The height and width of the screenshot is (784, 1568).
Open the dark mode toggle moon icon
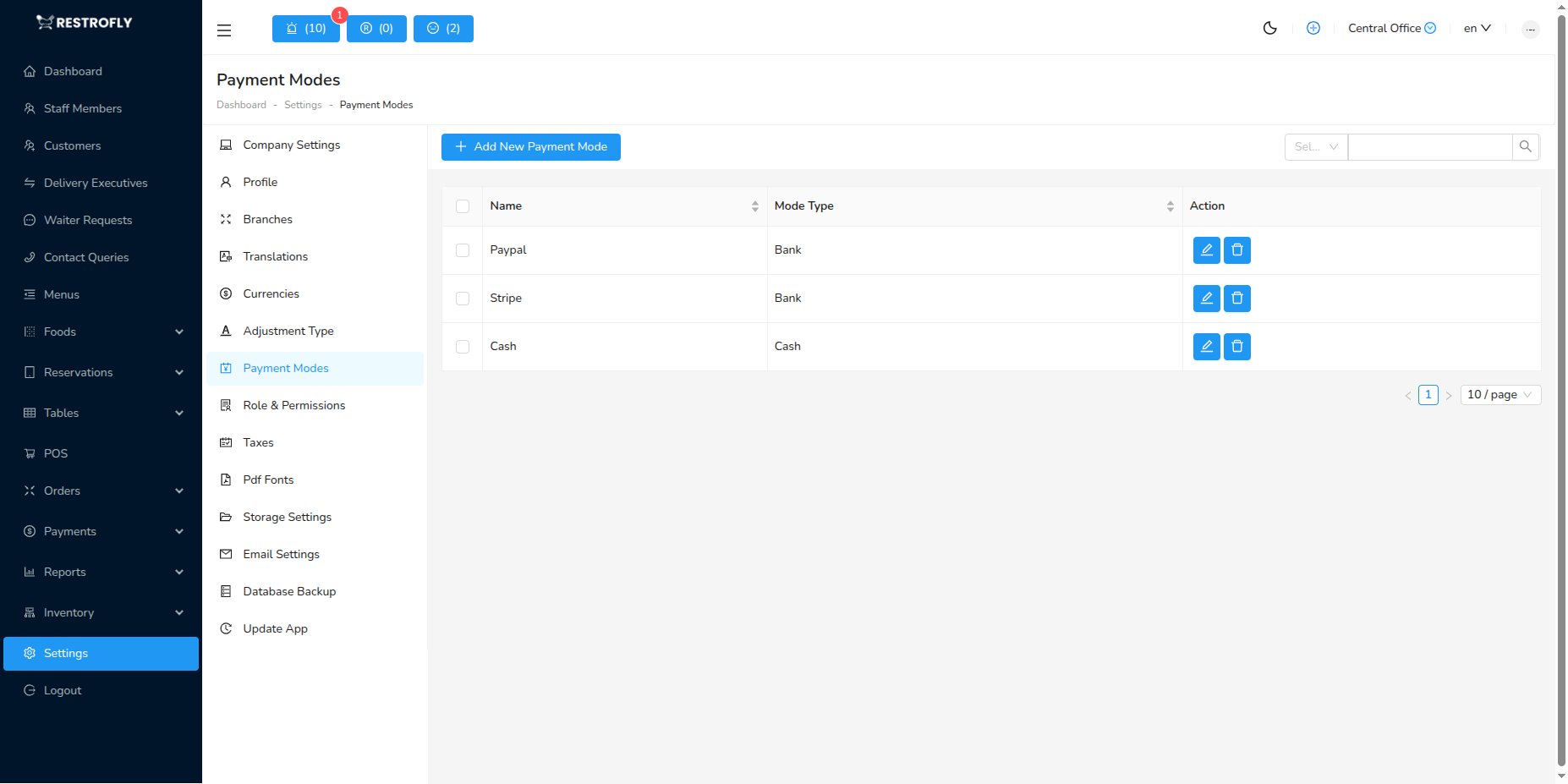click(1269, 28)
